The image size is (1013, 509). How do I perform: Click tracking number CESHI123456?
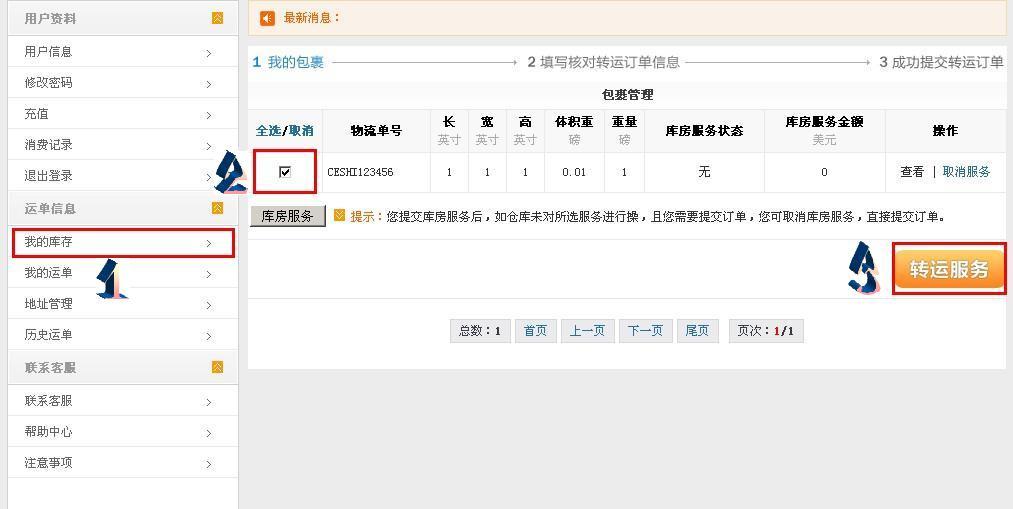tap(360, 172)
